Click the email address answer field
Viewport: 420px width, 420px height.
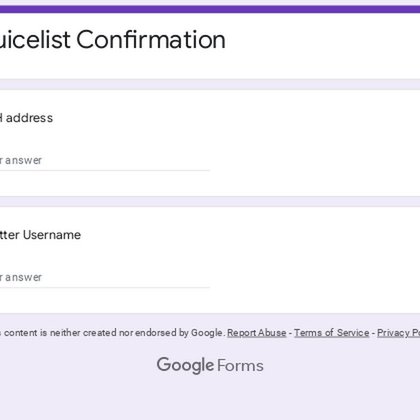point(104,160)
